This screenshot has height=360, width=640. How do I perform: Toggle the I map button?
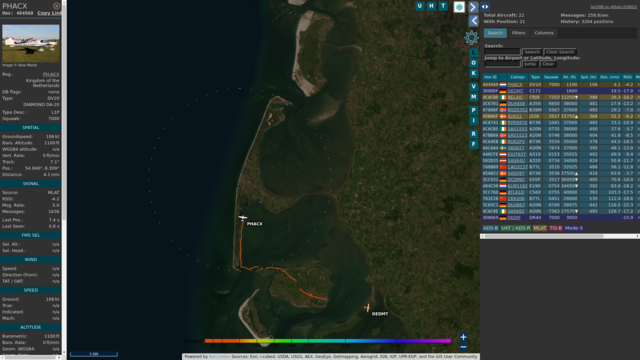(x=473, y=120)
